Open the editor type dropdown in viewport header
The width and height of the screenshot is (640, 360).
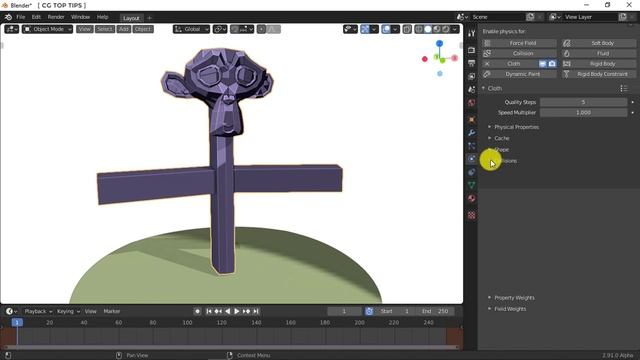pyautogui.click(x=11, y=29)
